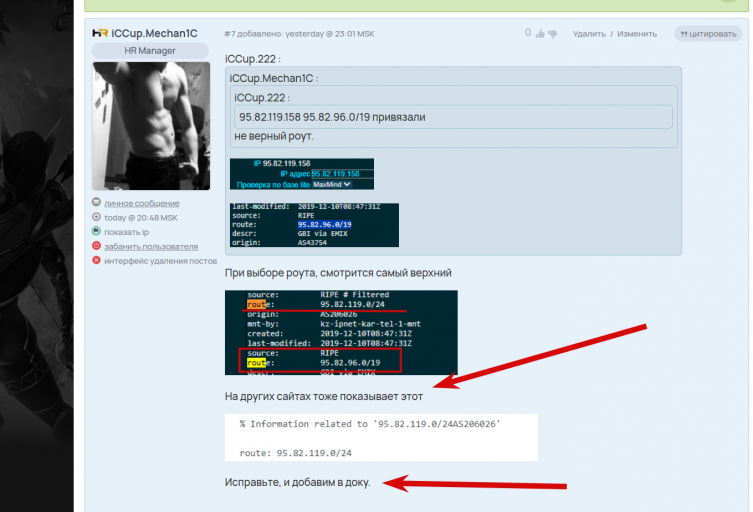The height and width of the screenshot is (512, 753).
Task: Click the show IP monitor icon
Action: coord(97,231)
